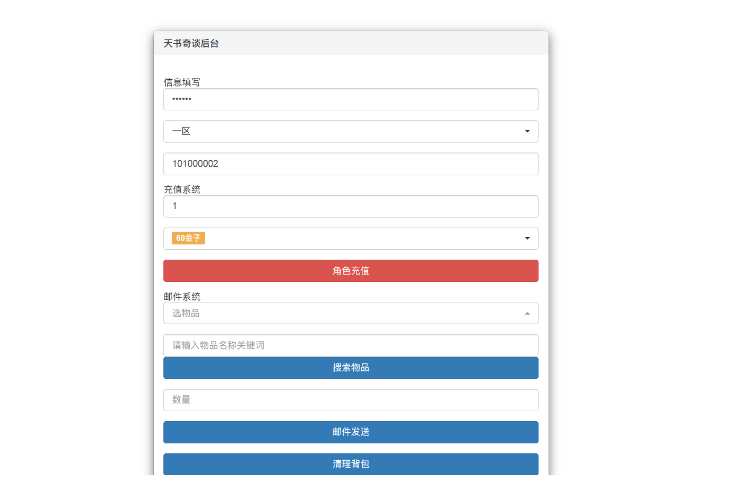Click the 天书奇谈后台 panel header title
745x483 pixels.
[191, 43]
